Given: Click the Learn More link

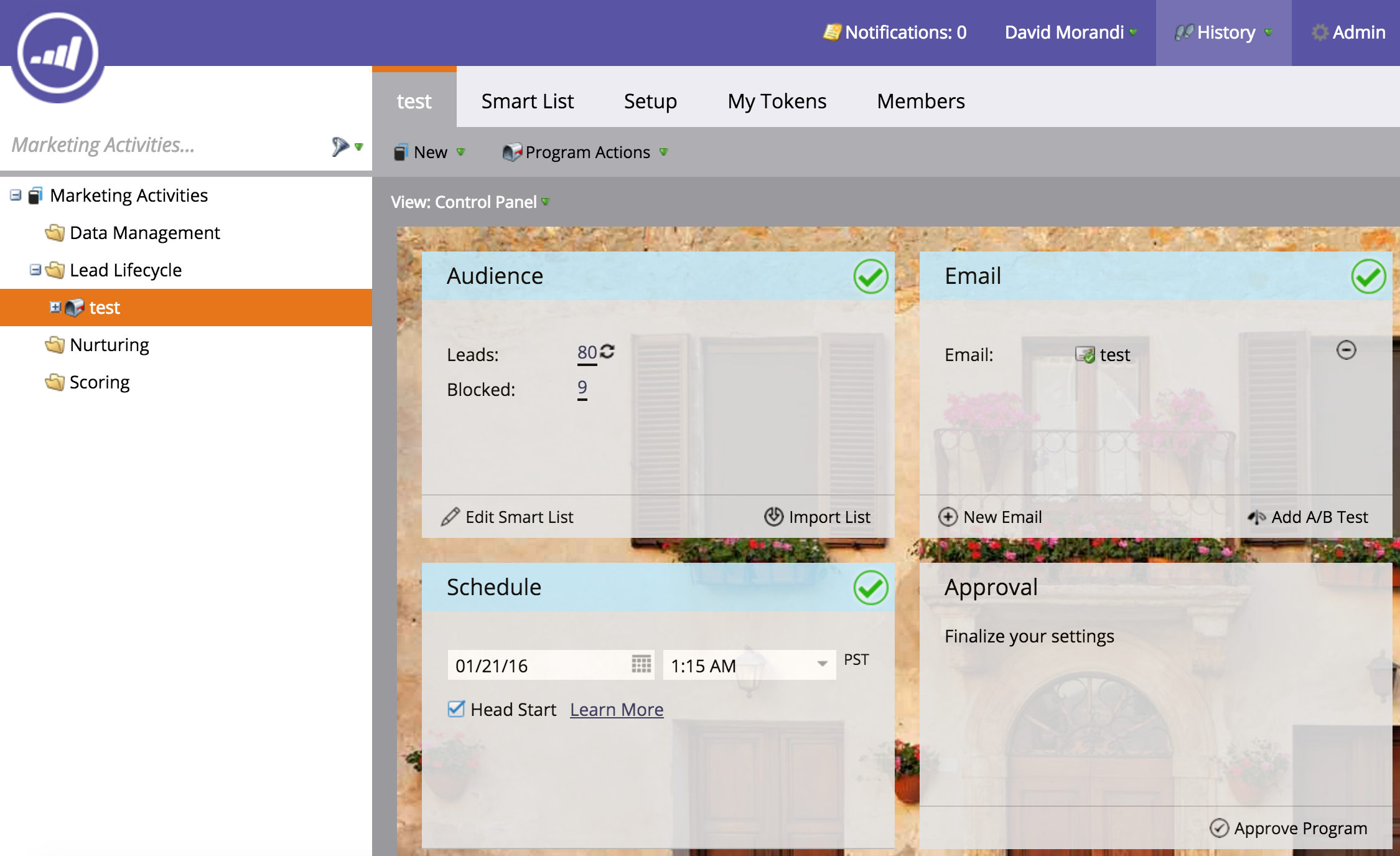Looking at the screenshot, I should coord(616,710).
